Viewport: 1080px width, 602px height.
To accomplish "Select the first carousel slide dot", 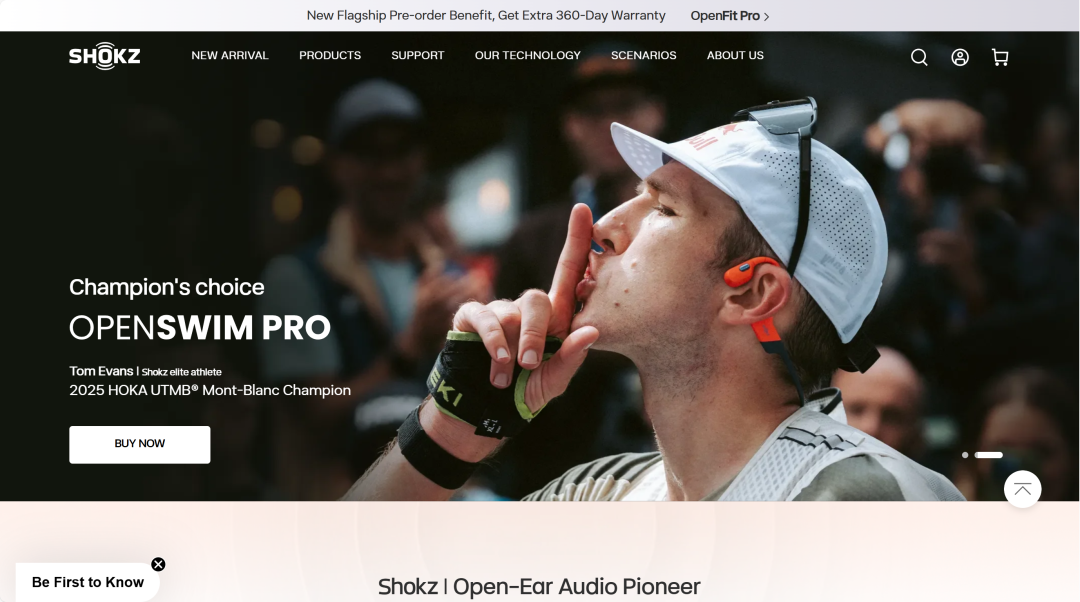I will click(965, 455).
